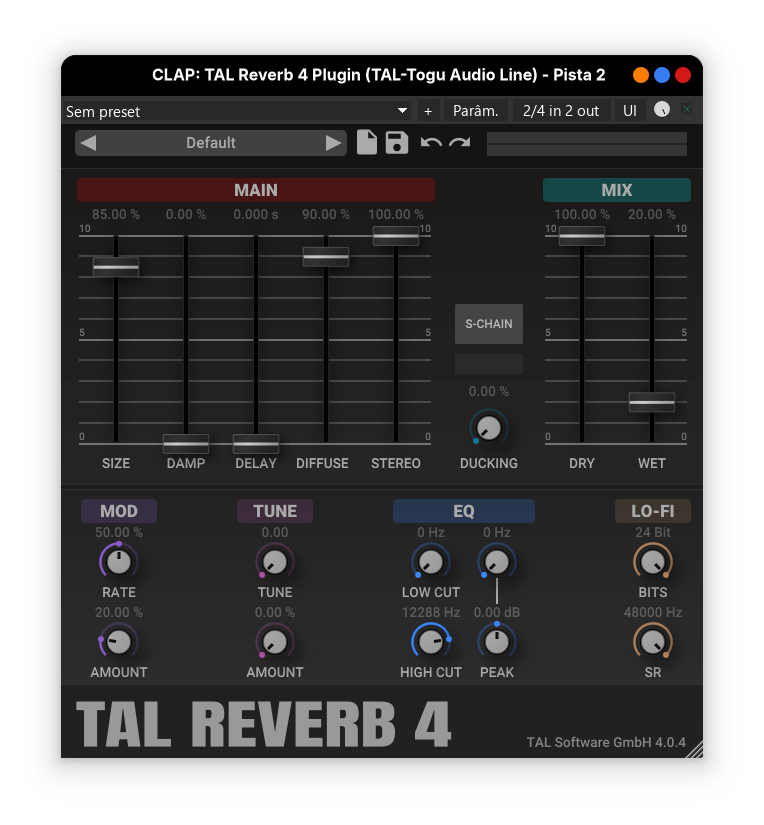The height and width of the screenshot is (825, 764).
Task: Click the LO-FI section label
Action: pyautogui.click(x=652, y=511)
